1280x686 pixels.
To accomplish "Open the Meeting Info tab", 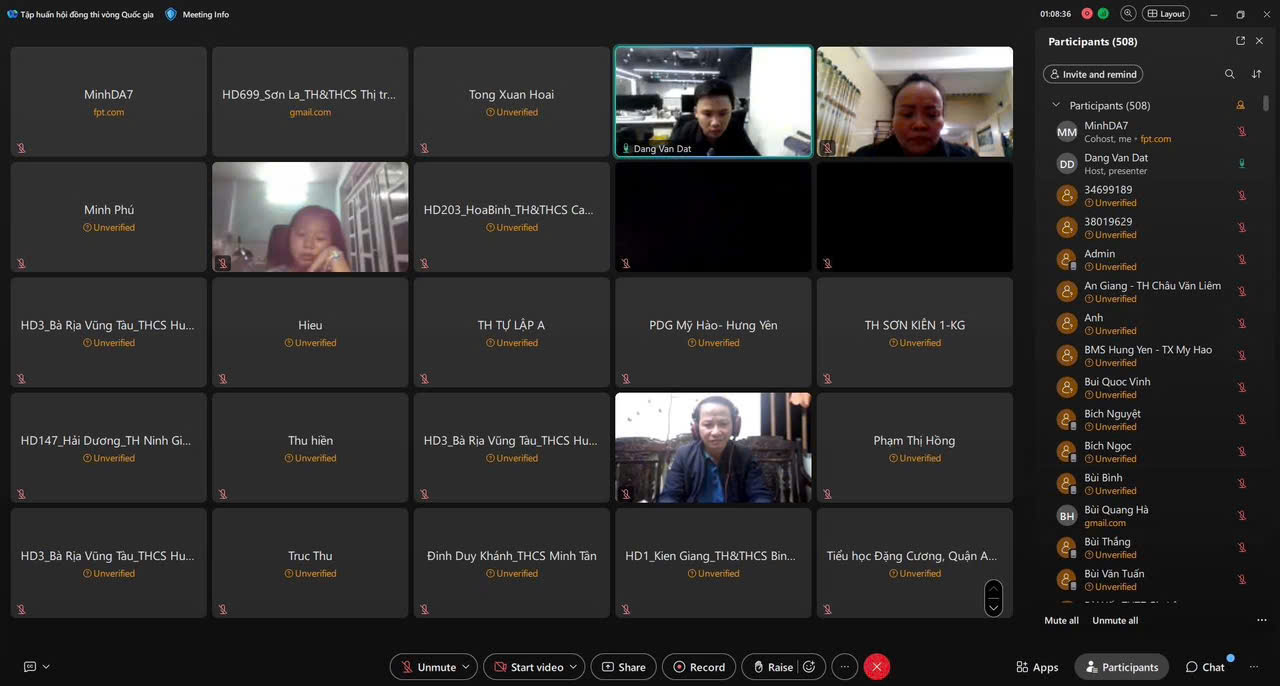I will (198, 14).
